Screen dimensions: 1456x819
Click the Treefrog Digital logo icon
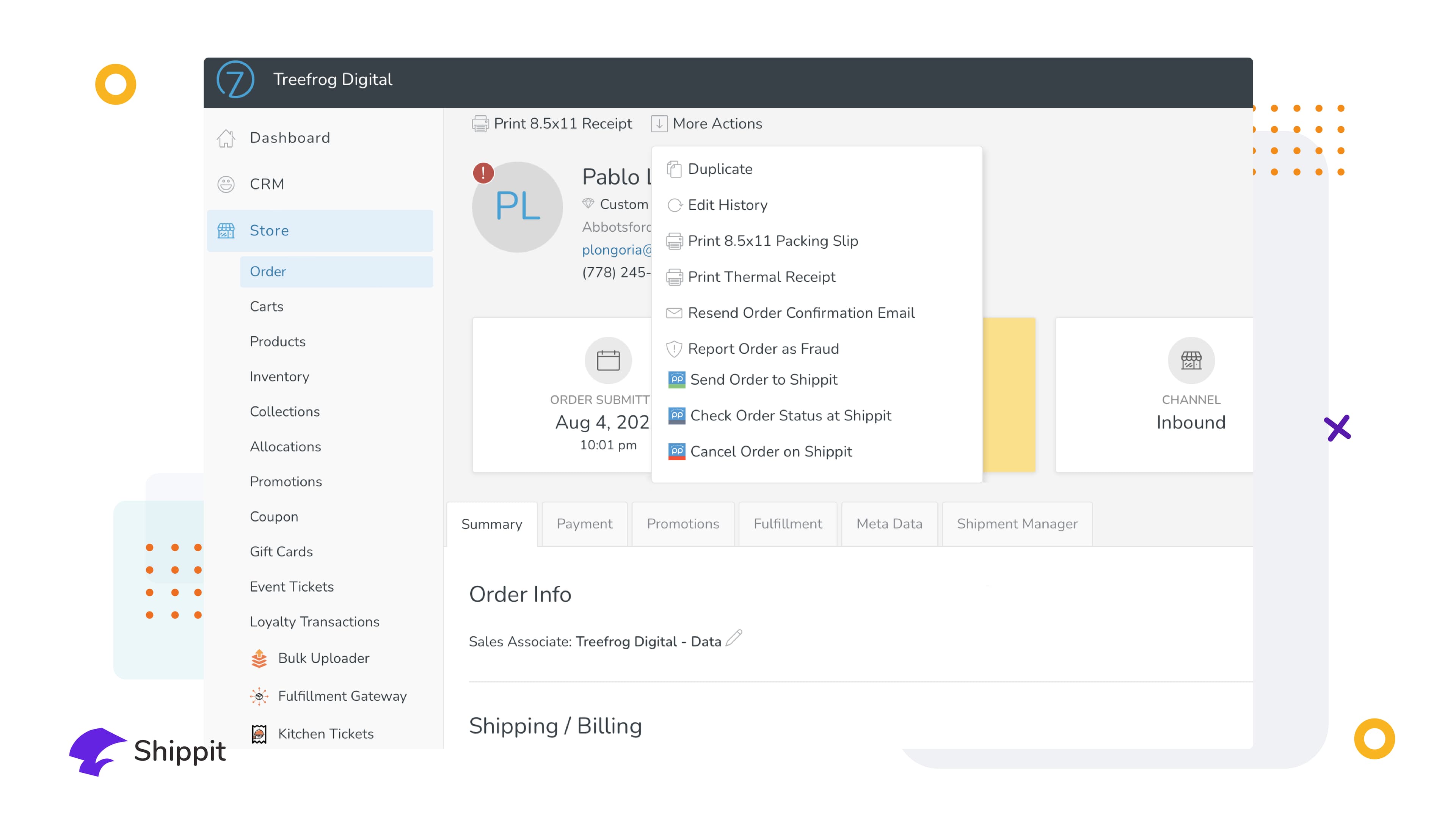coord(235,80)
